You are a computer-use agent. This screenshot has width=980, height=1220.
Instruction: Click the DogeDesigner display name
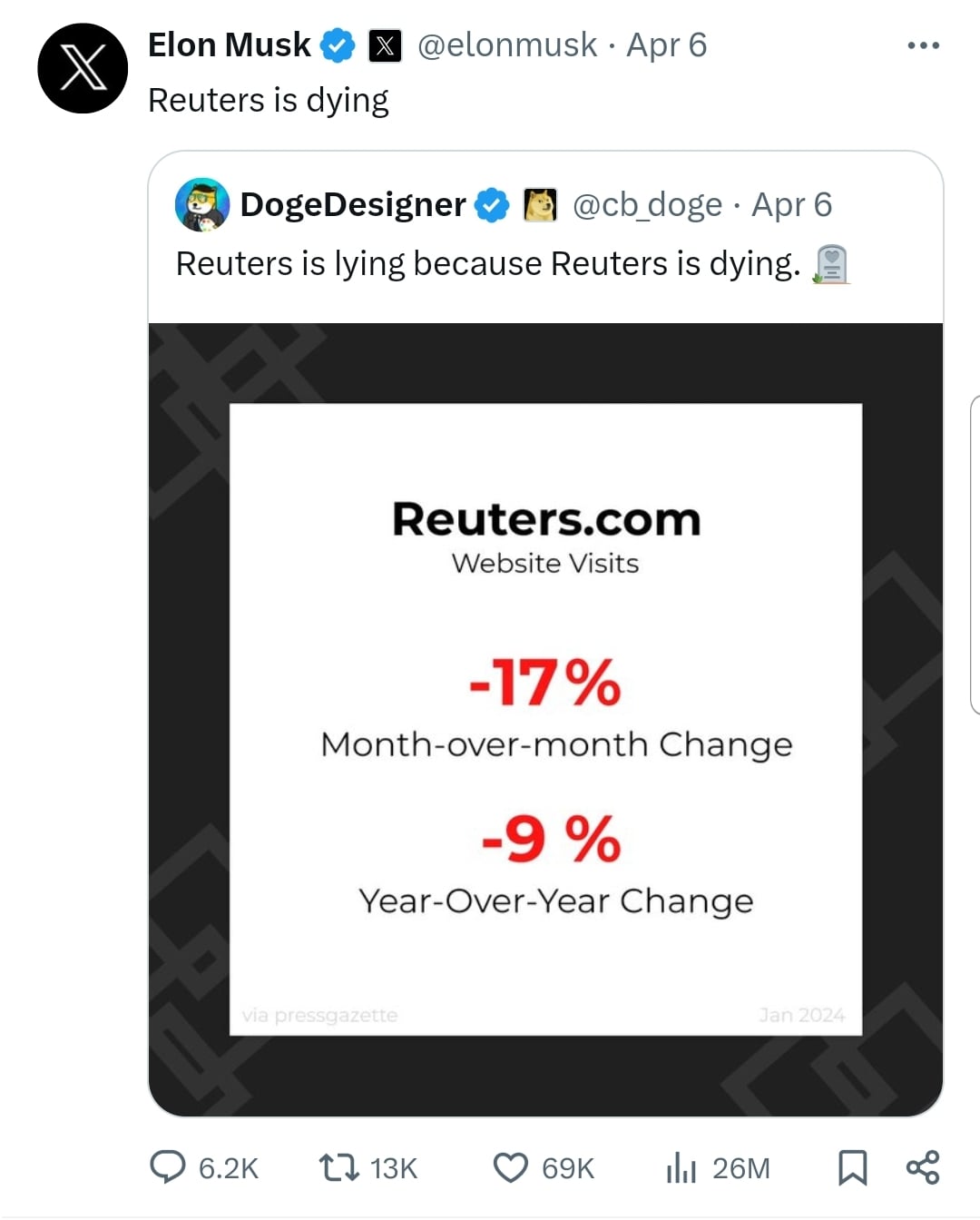click(353, 205)
